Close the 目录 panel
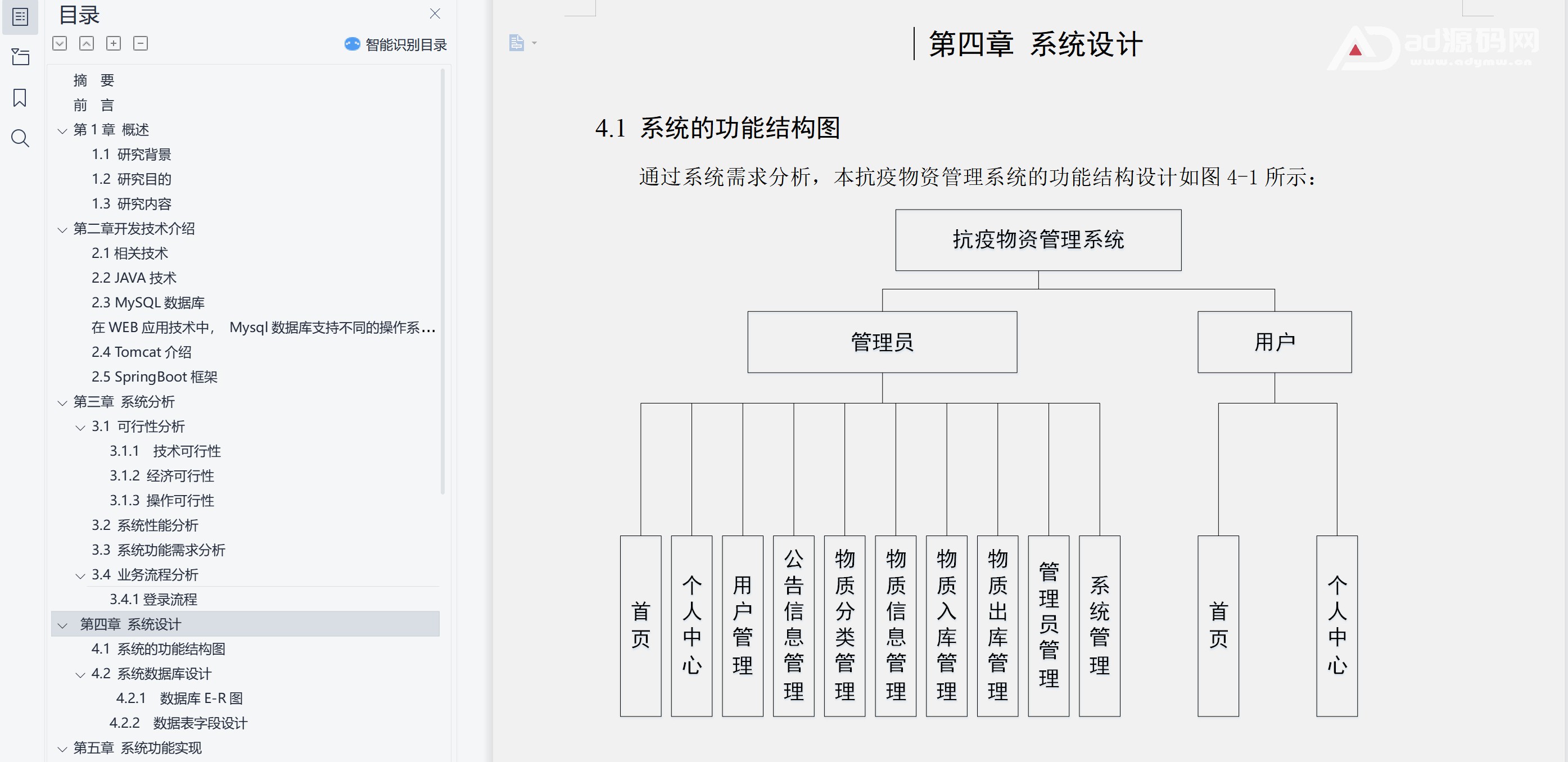 (x=435, y=13)
